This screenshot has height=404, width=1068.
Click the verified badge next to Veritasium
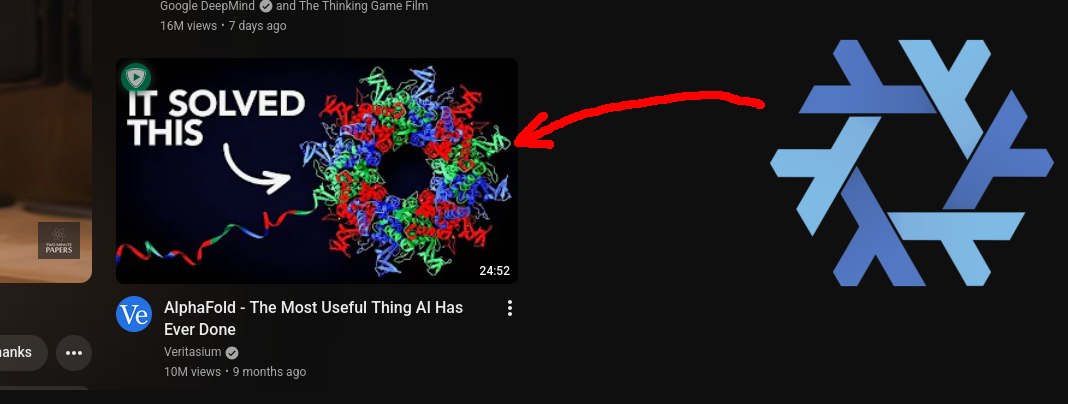(232, 353)
